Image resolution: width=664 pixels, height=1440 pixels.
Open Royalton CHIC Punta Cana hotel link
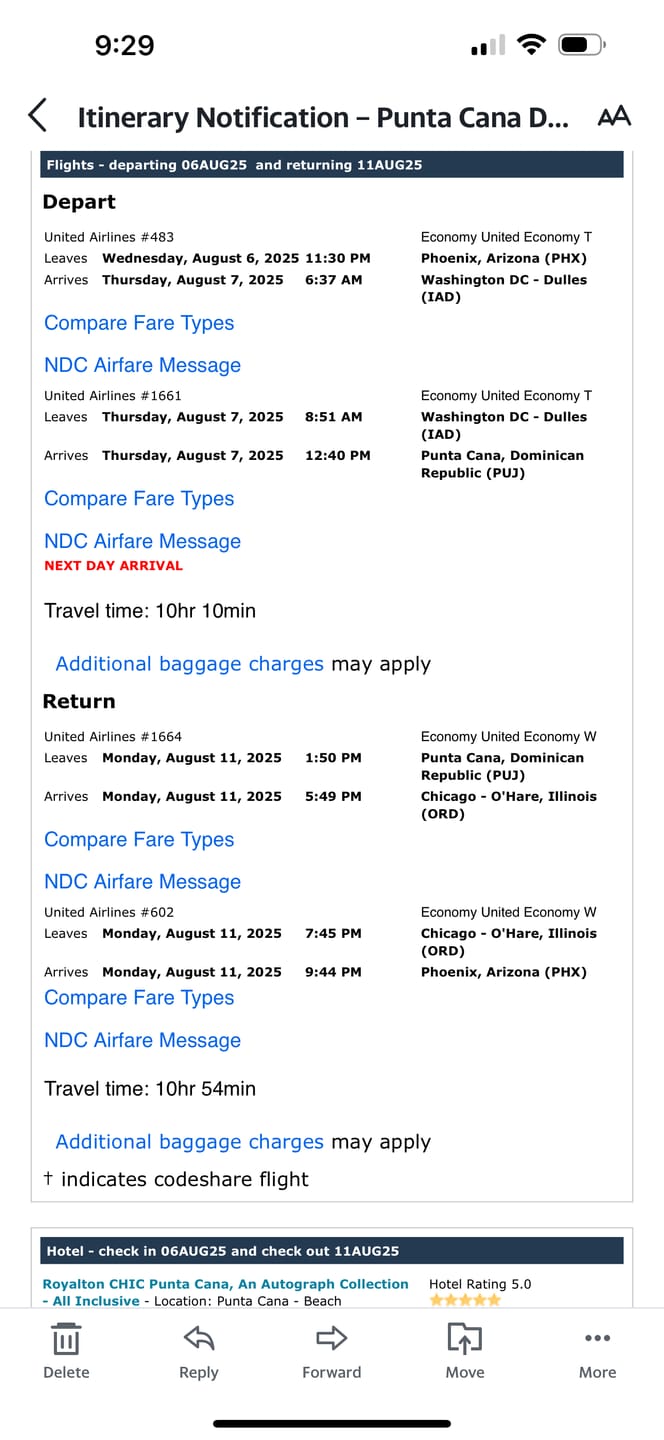click(x=225, y=1292)
